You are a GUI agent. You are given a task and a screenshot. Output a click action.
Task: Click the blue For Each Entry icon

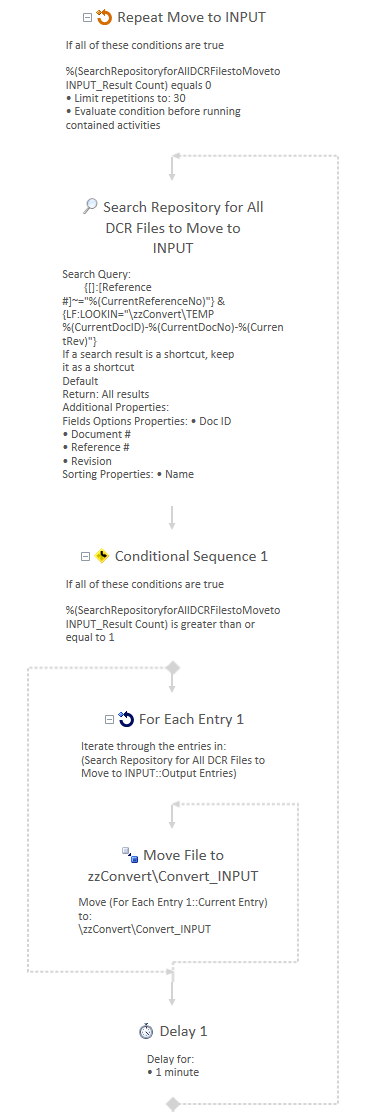point(126,719)
